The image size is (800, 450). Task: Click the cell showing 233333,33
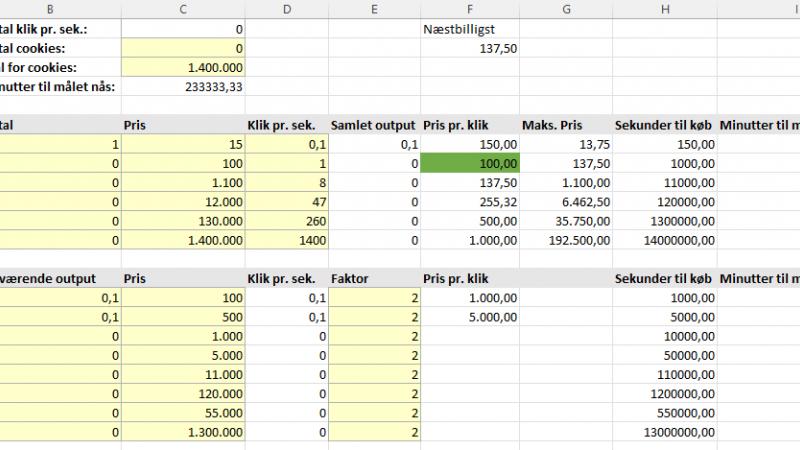click(x=182, y=87)
